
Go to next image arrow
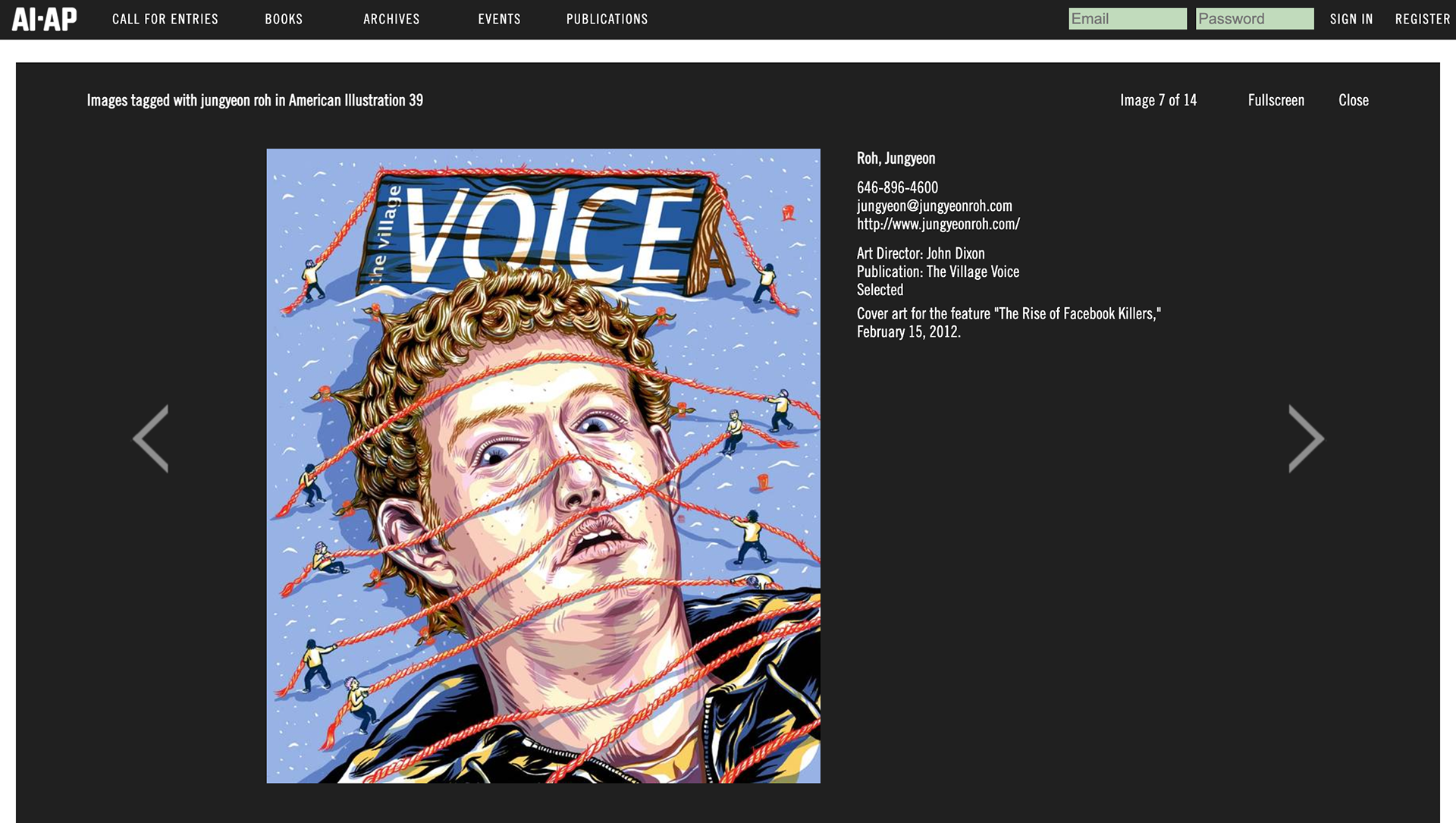tap(1306, 438)
